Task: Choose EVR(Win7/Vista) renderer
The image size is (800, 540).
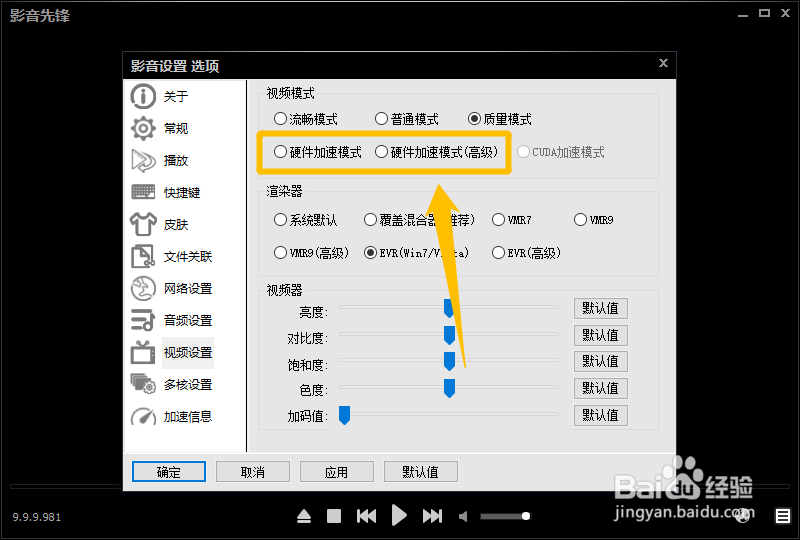Action: (x=416, y=253)
